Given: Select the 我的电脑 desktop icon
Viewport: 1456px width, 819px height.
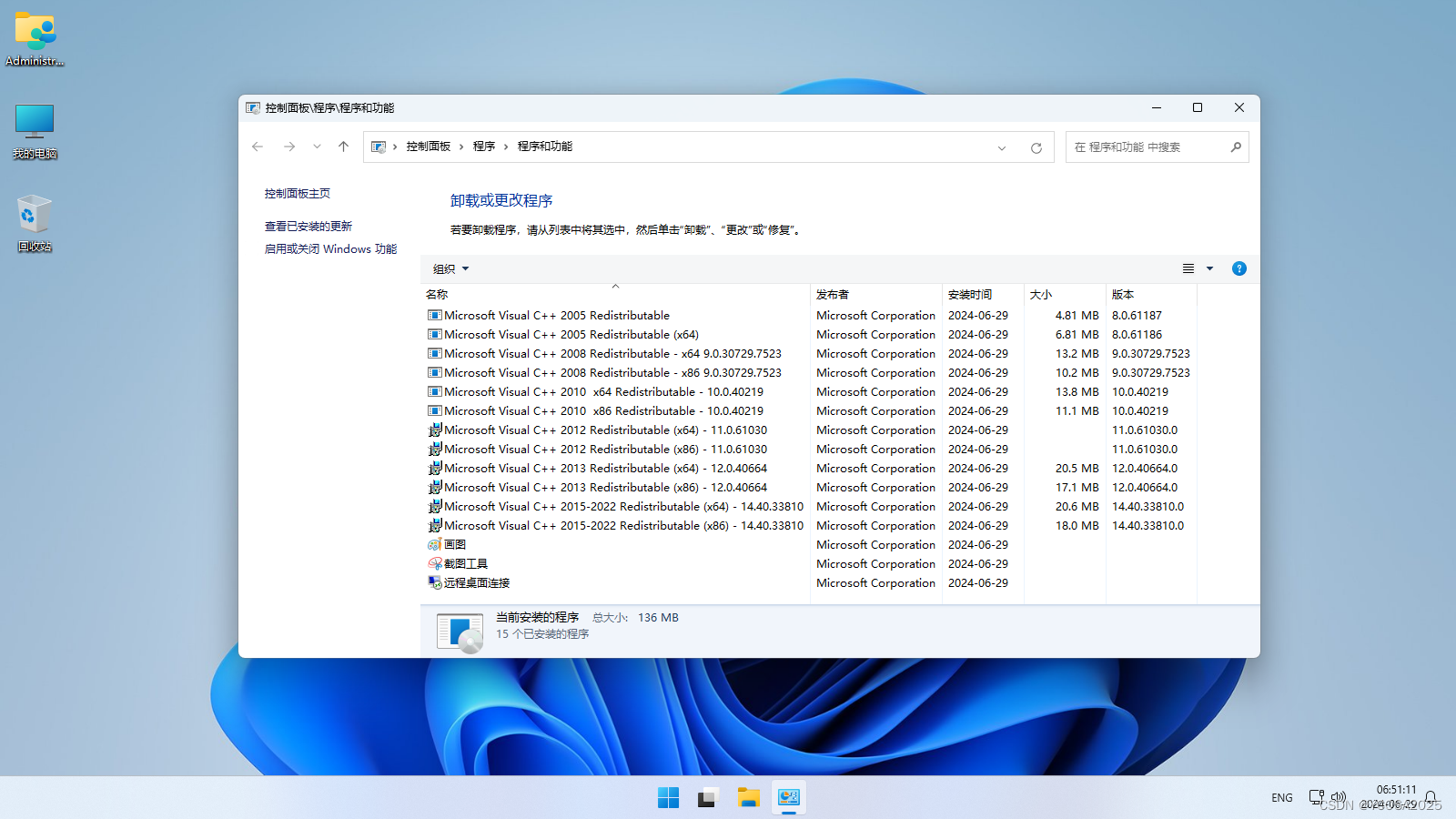Looking at the screenshot, I should 35,132.
